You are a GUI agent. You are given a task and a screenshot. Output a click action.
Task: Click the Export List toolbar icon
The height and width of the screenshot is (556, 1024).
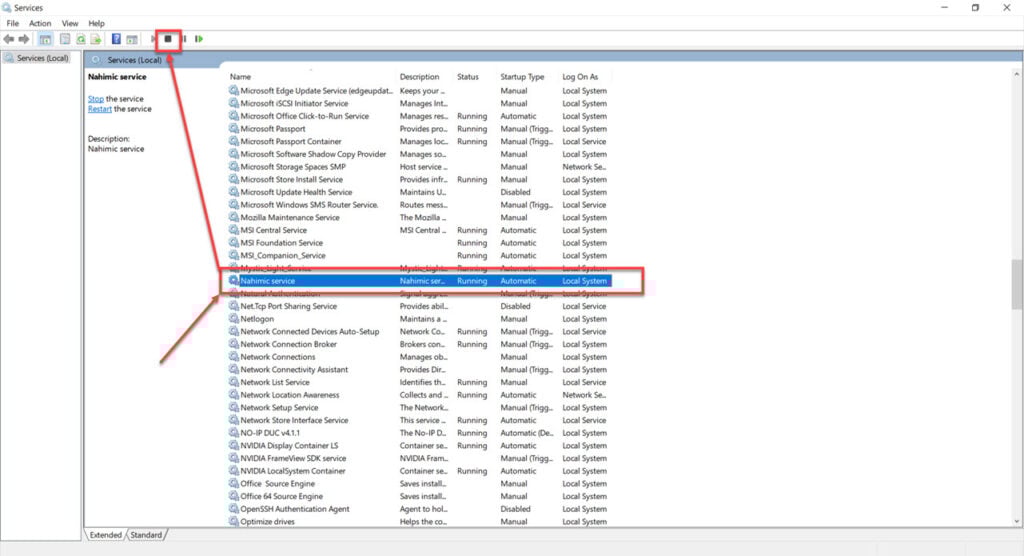pos(96,39)
